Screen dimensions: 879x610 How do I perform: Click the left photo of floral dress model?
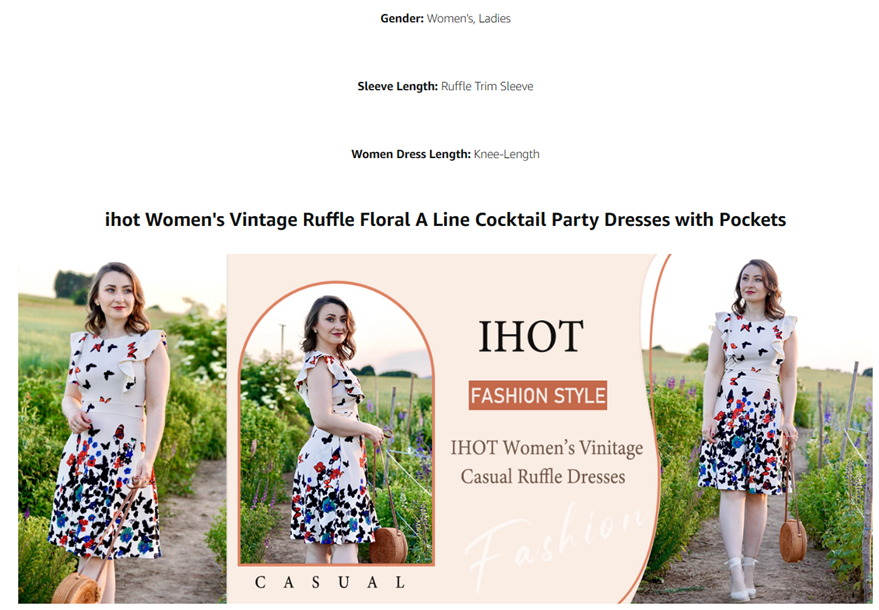click(122, 429)
